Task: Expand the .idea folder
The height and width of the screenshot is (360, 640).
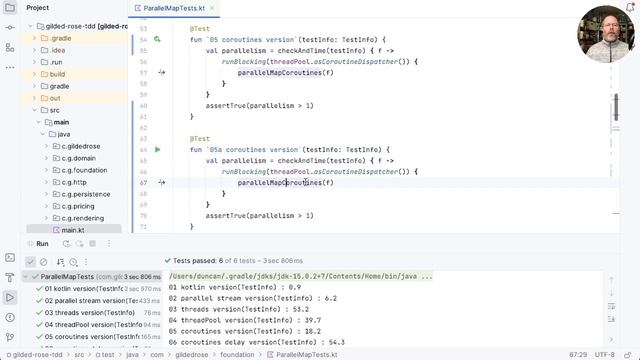Action: (34, 50)
